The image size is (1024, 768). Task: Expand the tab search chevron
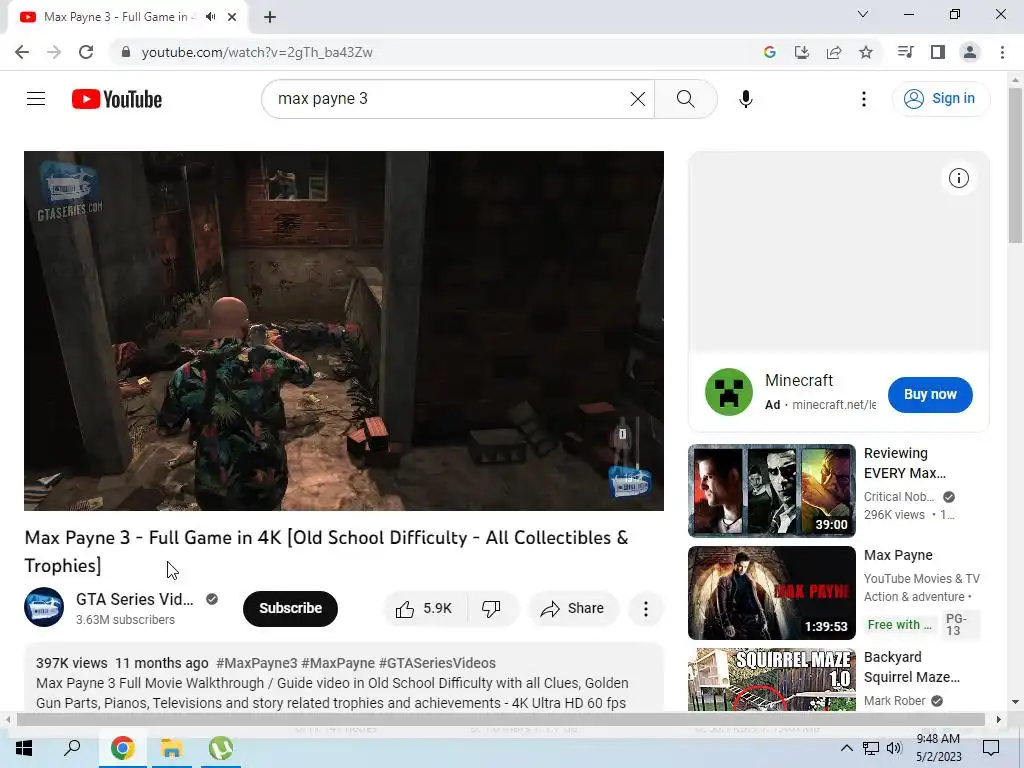863,14
